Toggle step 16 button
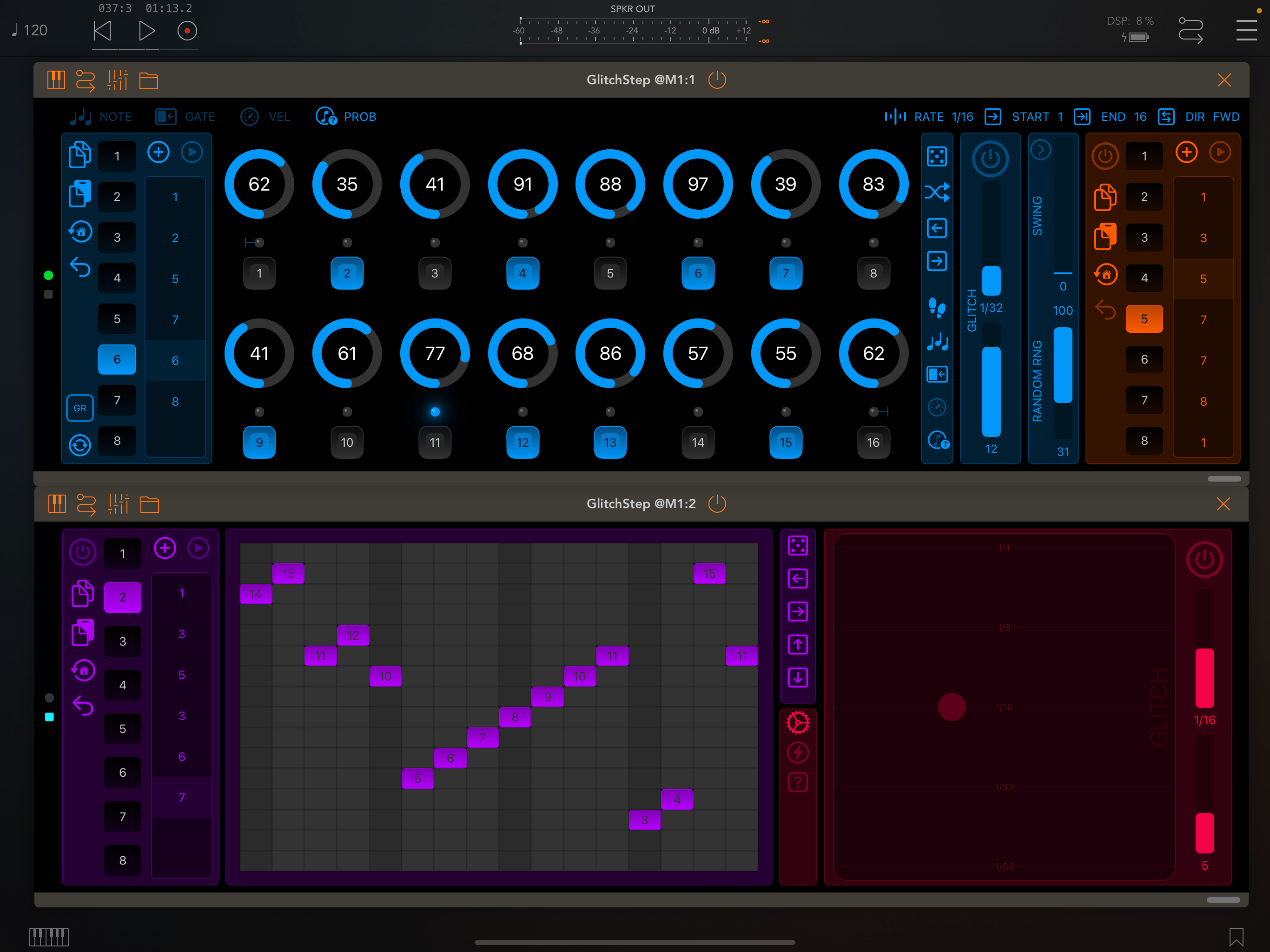 [x=873, y=442]
